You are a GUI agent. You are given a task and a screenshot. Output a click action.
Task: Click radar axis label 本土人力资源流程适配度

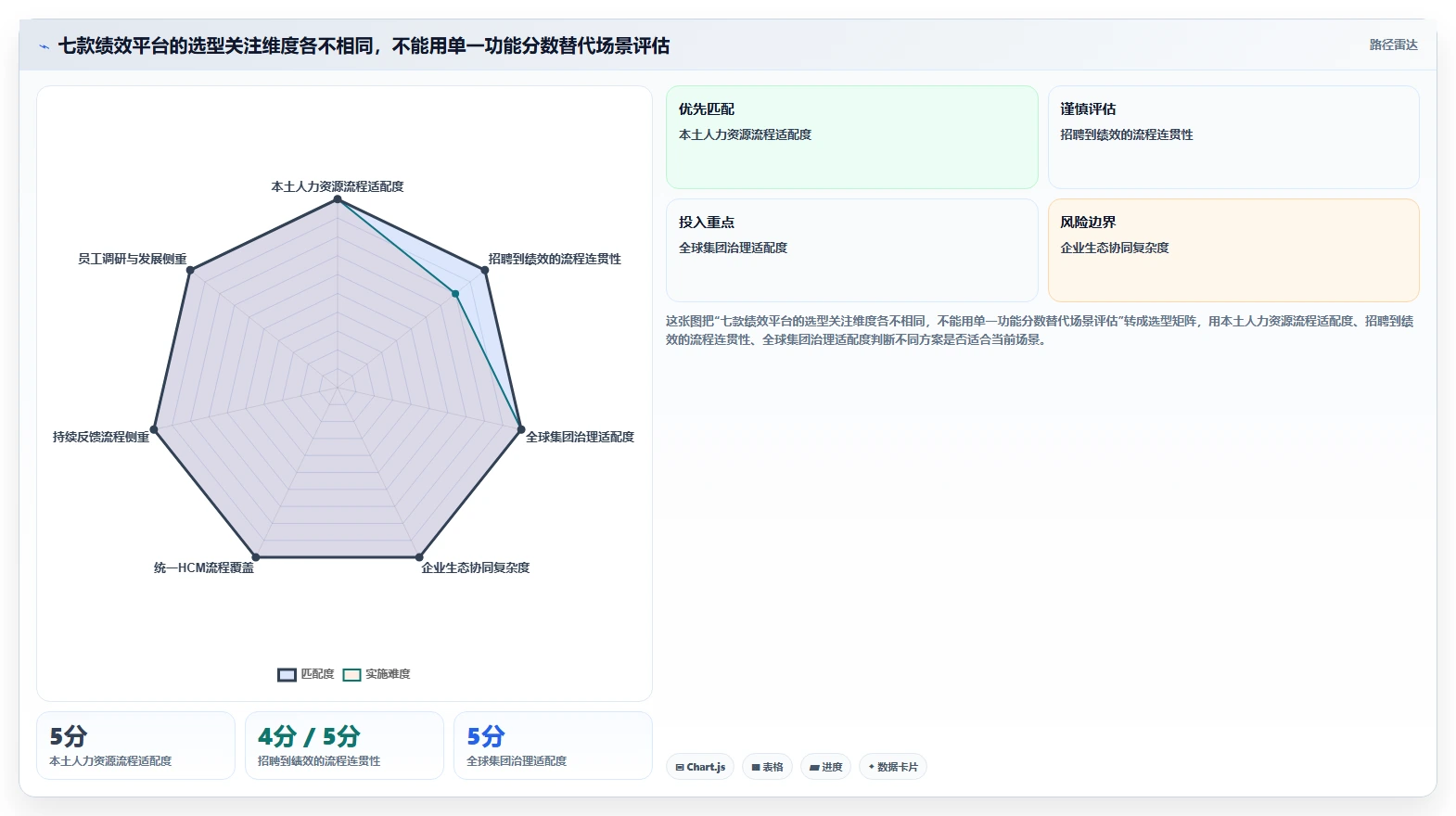[x=338, y=186]
